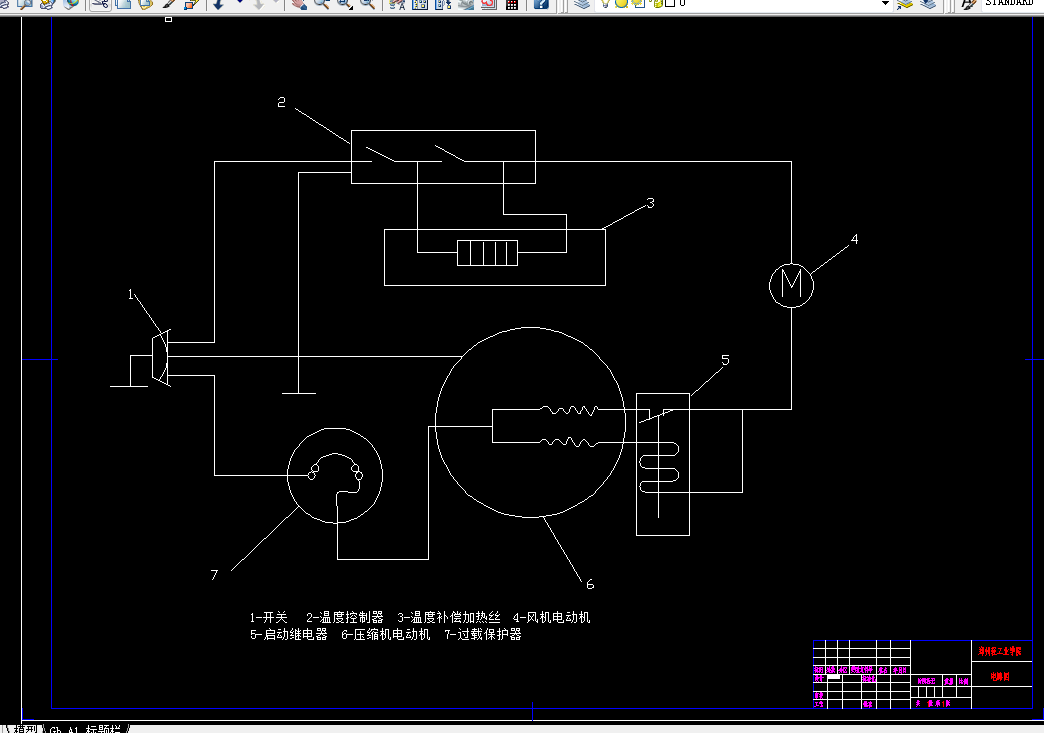Viewport: 1044px width, 733px height.
Task: Open the Block Editor tool
Action: click(x=192, y=3)
